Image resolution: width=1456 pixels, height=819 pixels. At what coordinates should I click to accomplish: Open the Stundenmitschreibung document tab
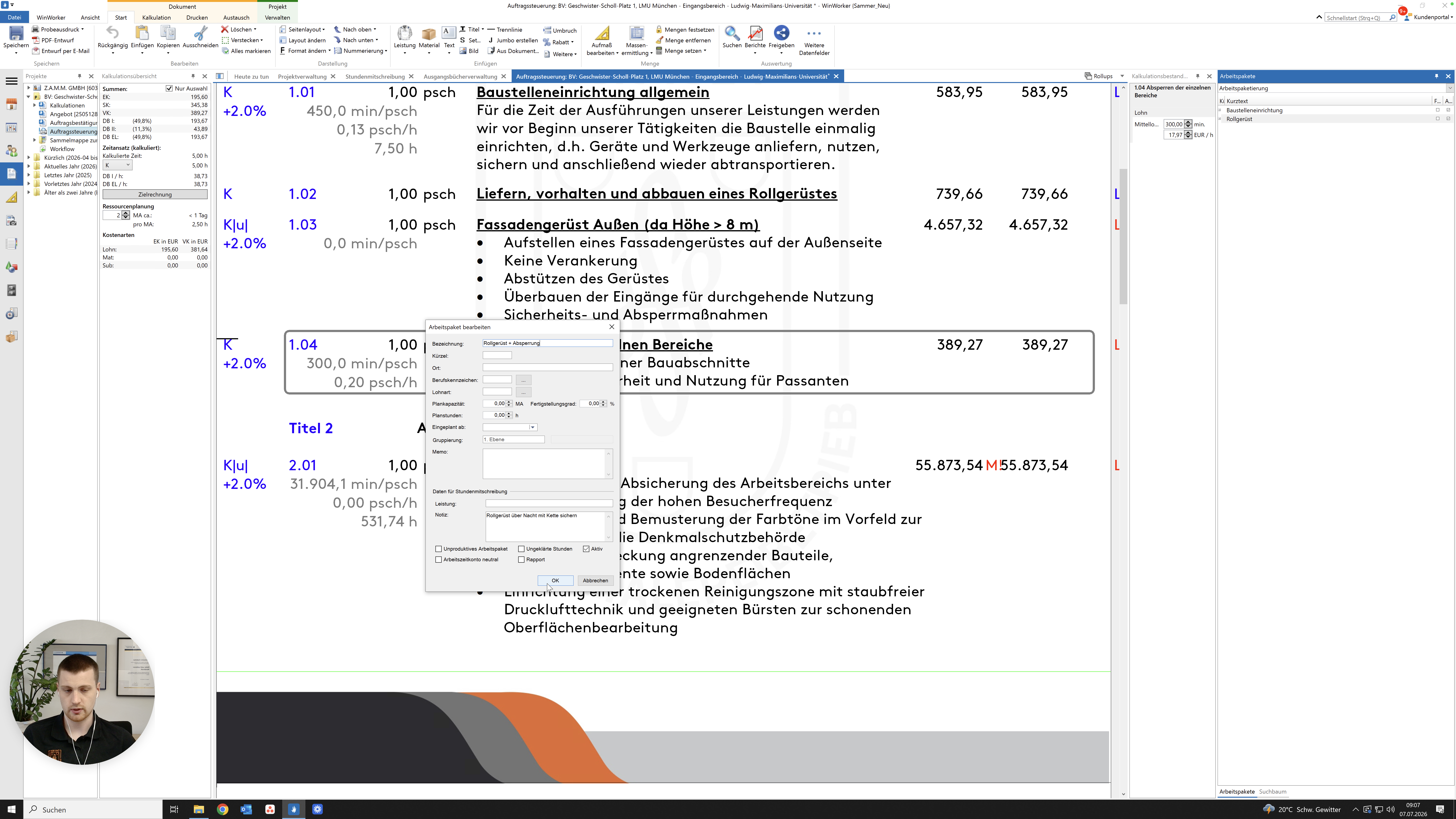375,76
